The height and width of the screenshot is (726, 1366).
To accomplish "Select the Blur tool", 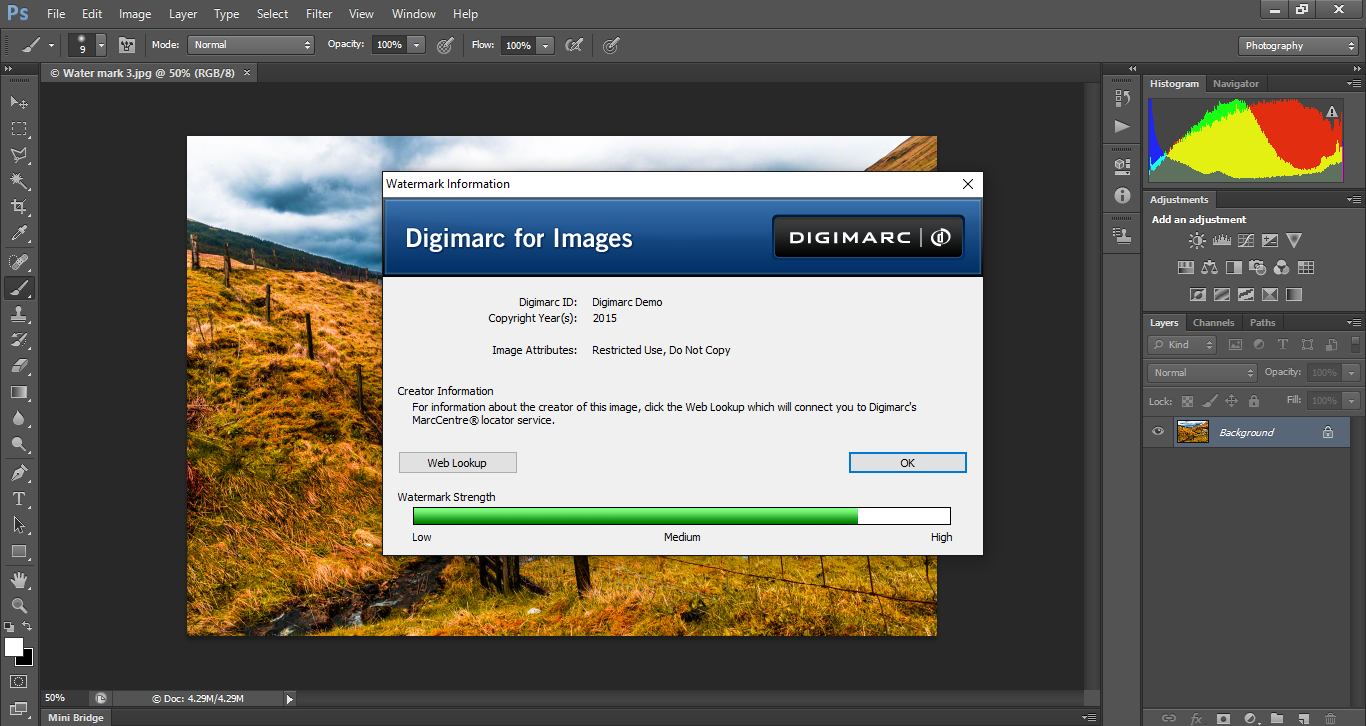I will [19, 419].
